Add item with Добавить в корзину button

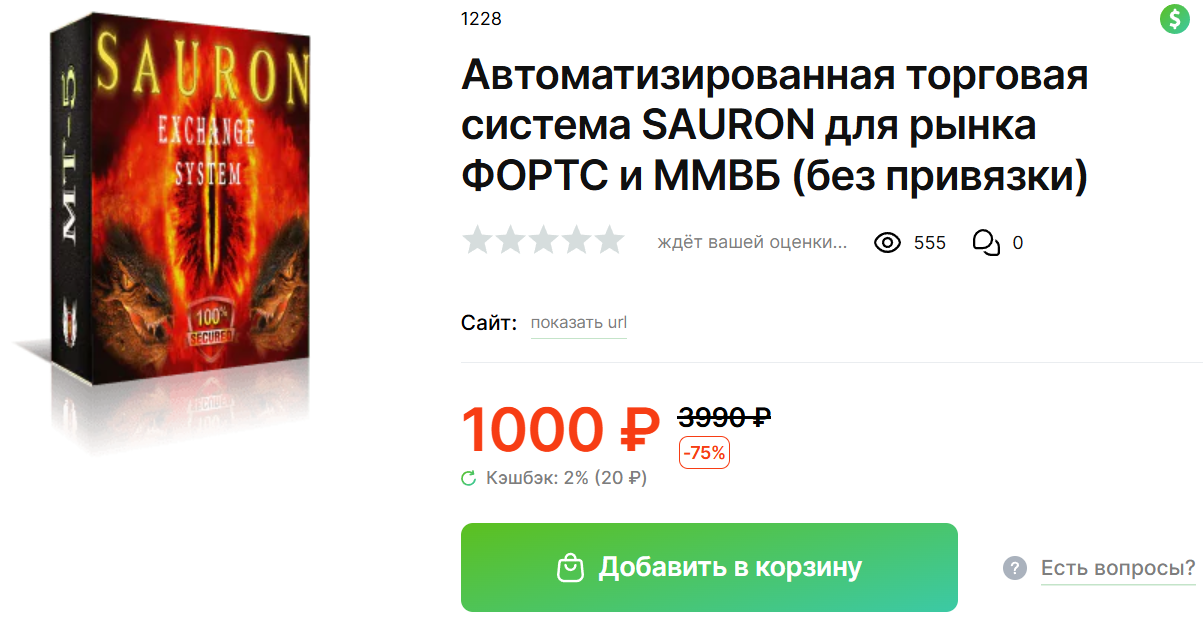click(709, 567)
